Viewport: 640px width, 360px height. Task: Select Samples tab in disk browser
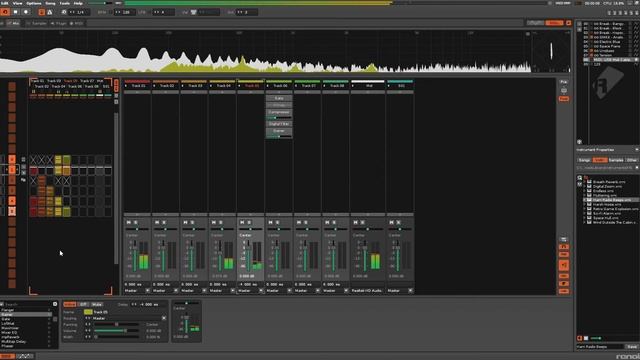[616, 160]
